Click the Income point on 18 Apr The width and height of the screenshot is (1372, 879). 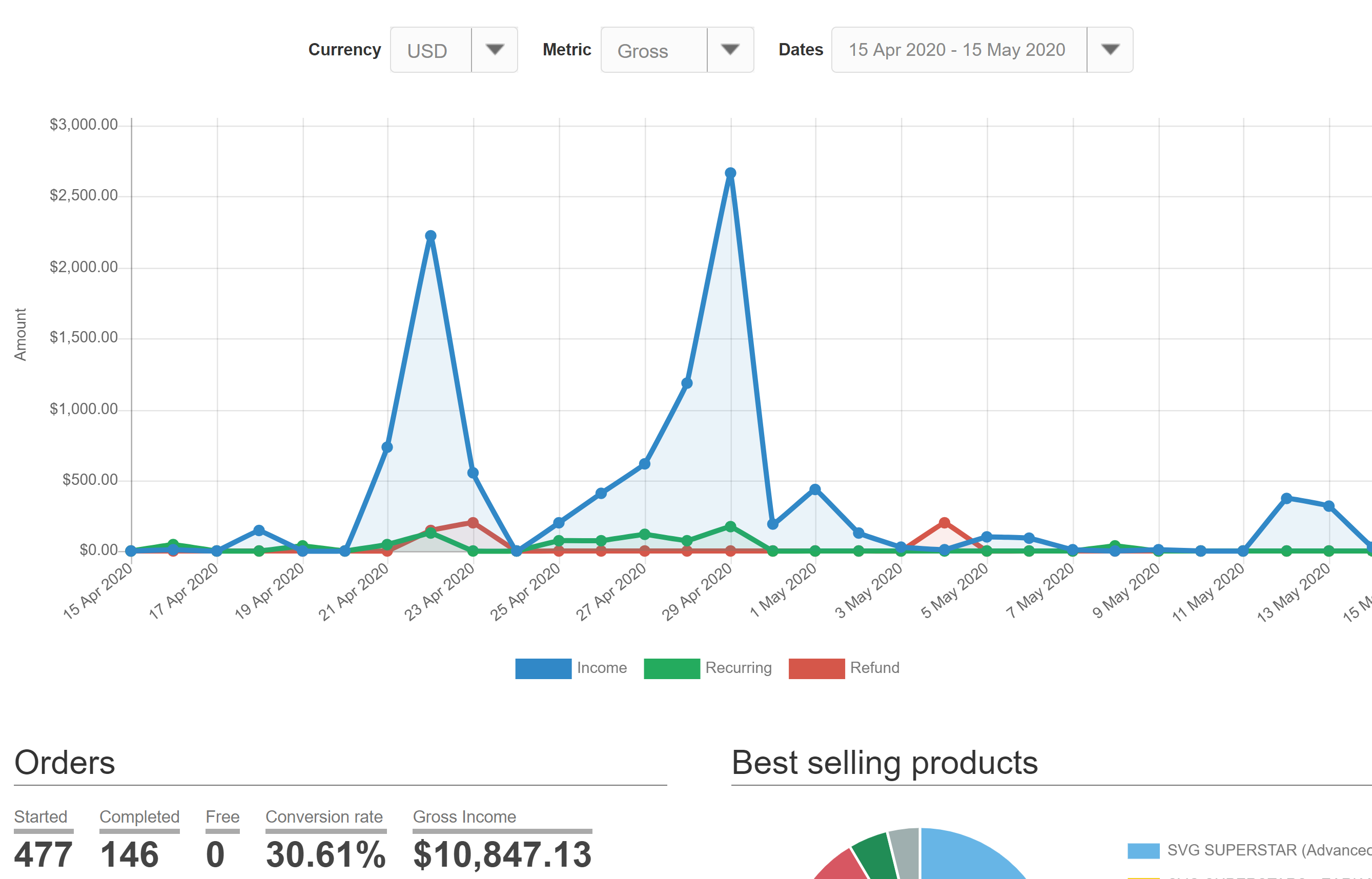pyautogui.click(x=258, y=530)
